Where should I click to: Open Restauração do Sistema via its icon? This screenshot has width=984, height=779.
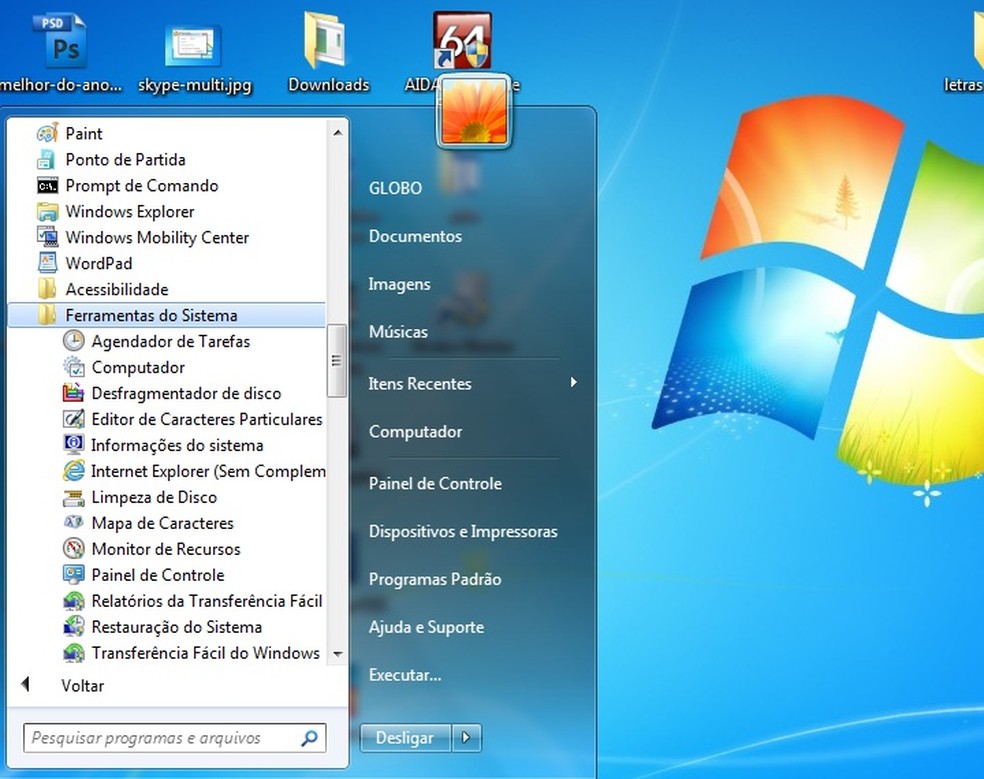coord(73,626)
